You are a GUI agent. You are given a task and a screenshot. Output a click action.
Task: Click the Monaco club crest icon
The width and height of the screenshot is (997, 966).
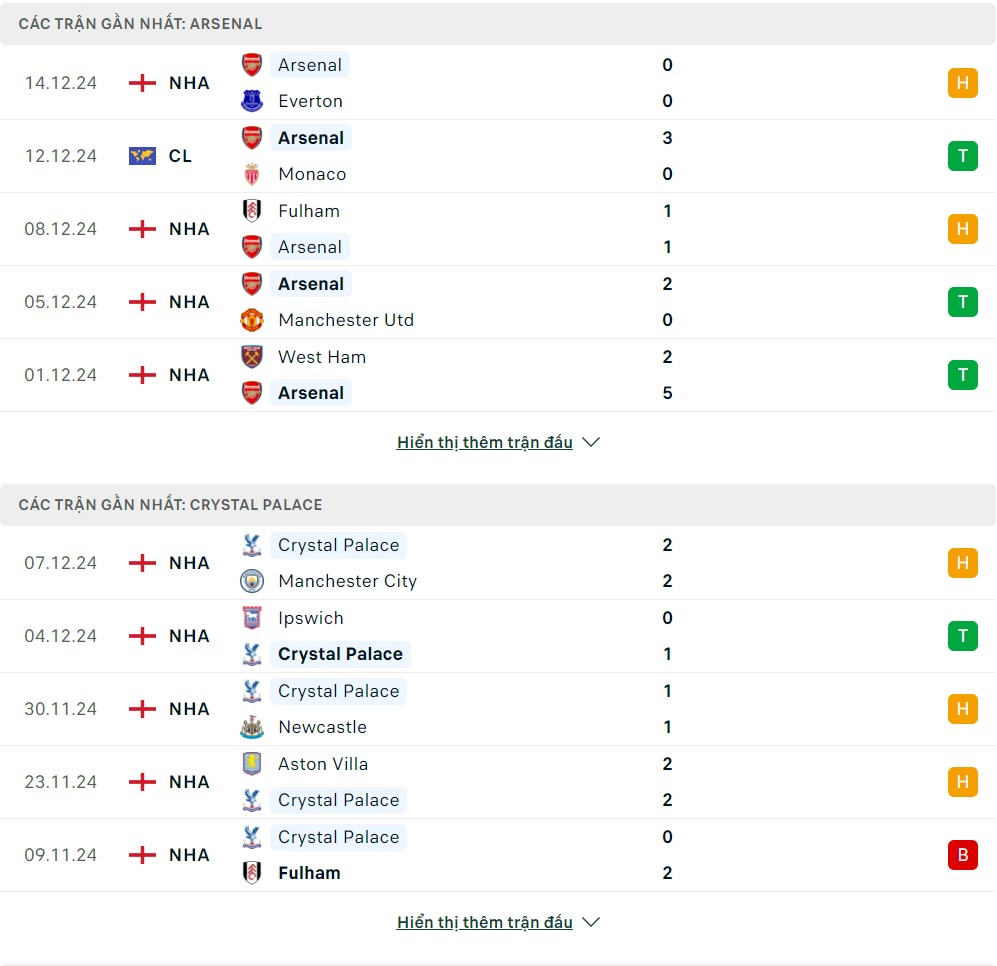coord(252,174)
